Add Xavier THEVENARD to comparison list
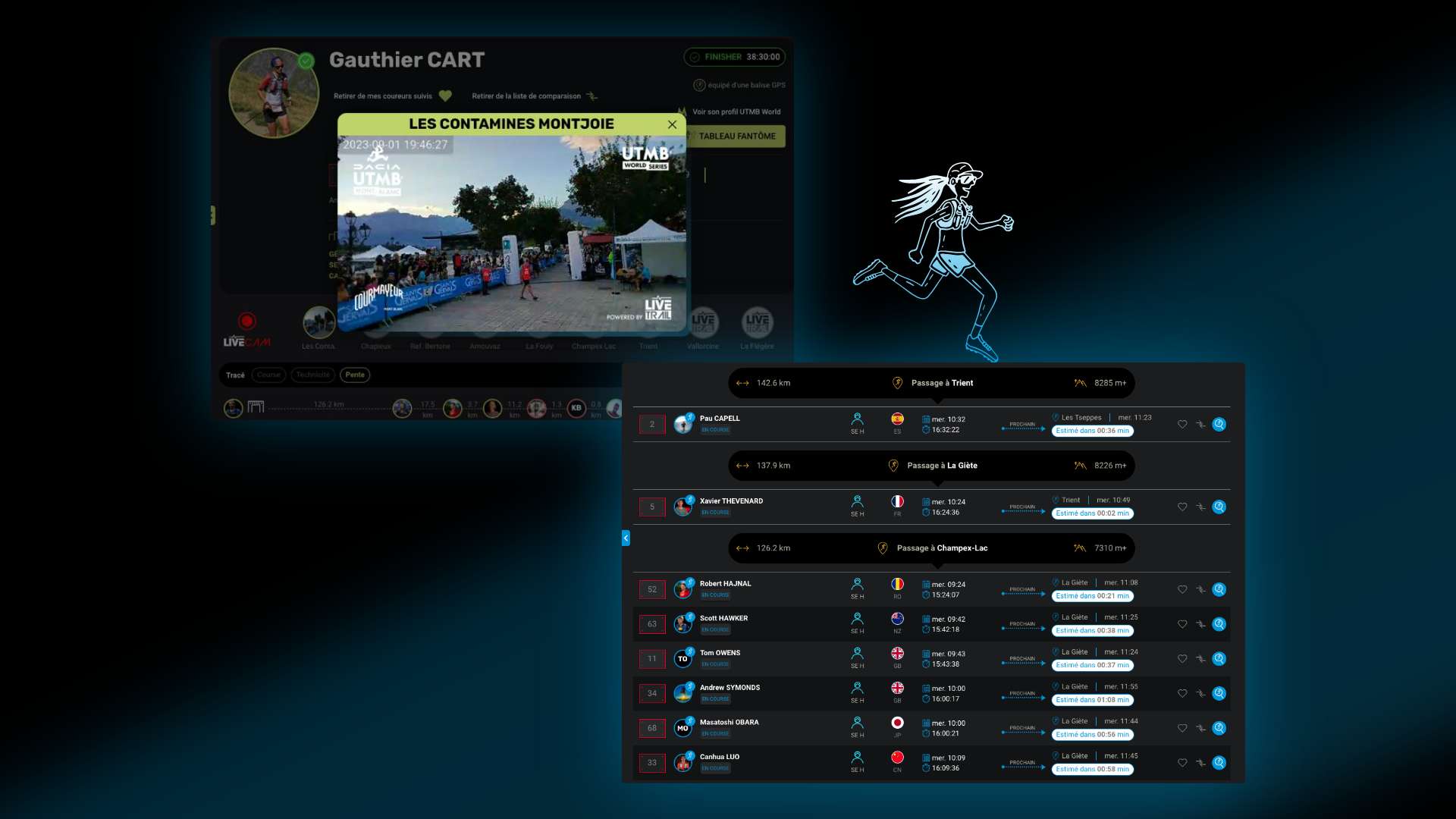1456x819 pixels. (x=1200, y=507)
